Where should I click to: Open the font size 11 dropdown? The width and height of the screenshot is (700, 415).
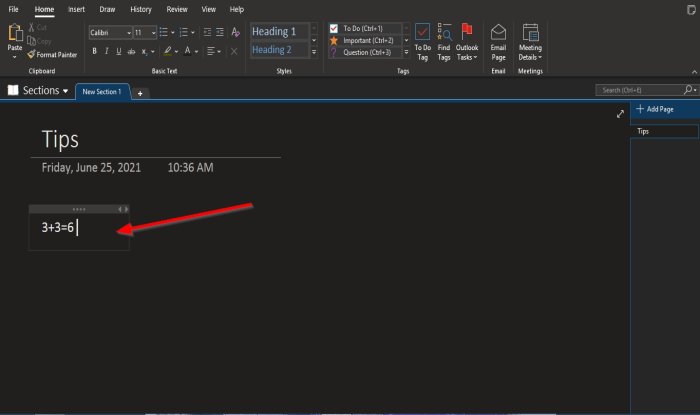click(145, 33)
